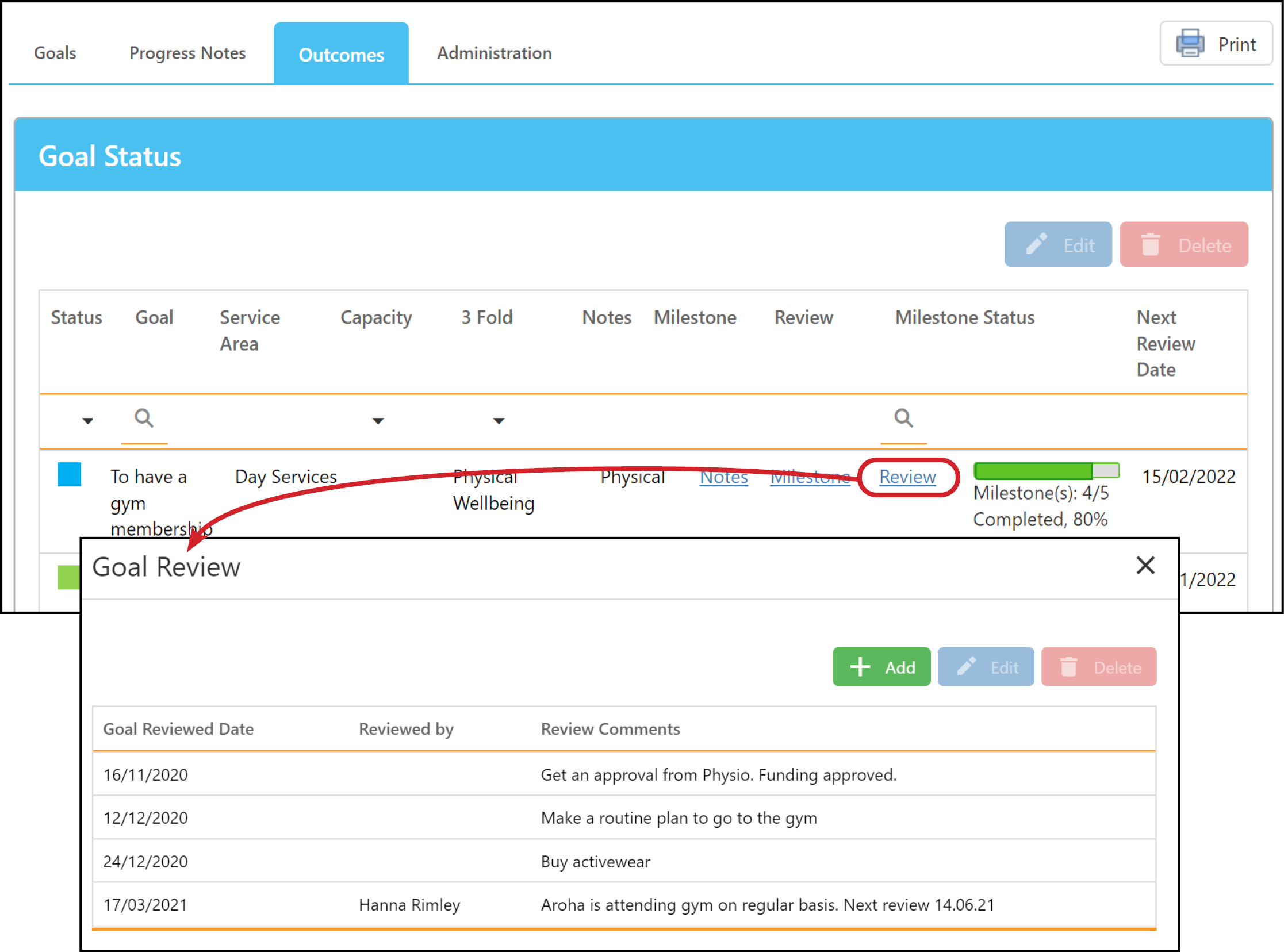Click the green status square in second row
This screenshot has width=1284, height=952.
(x=68, y=577)
